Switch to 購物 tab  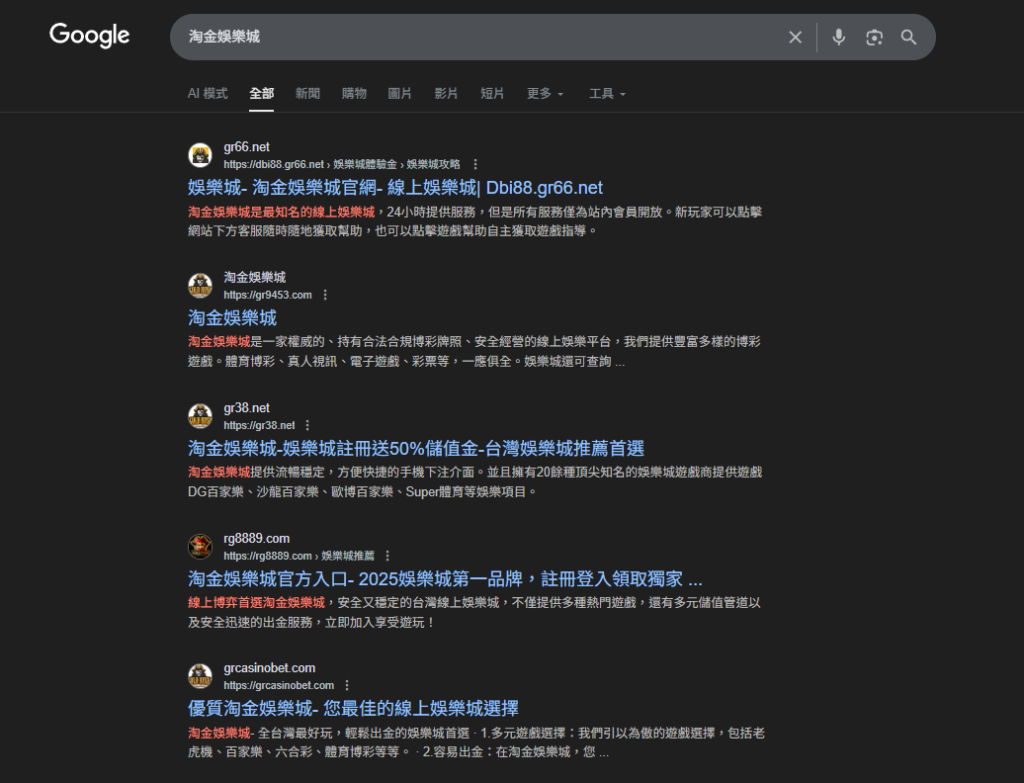pos(354,93)
